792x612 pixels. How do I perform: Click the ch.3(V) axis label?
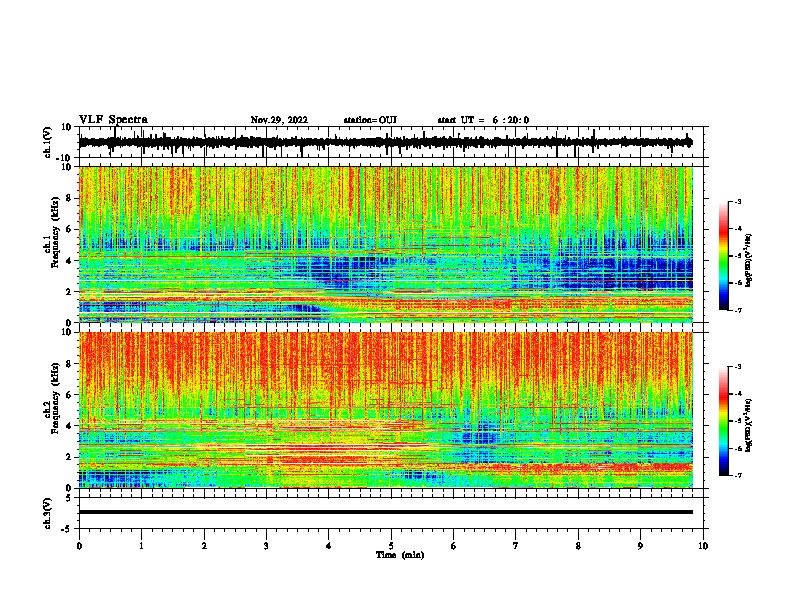[48, 514]
